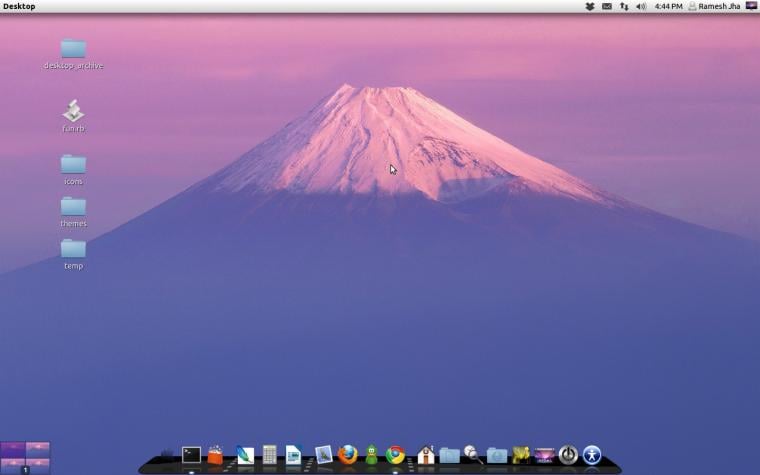The height and width of the screenshot is (475, 760).
Task: Select the fun.rb file icon
Action: tap(73, 116)
